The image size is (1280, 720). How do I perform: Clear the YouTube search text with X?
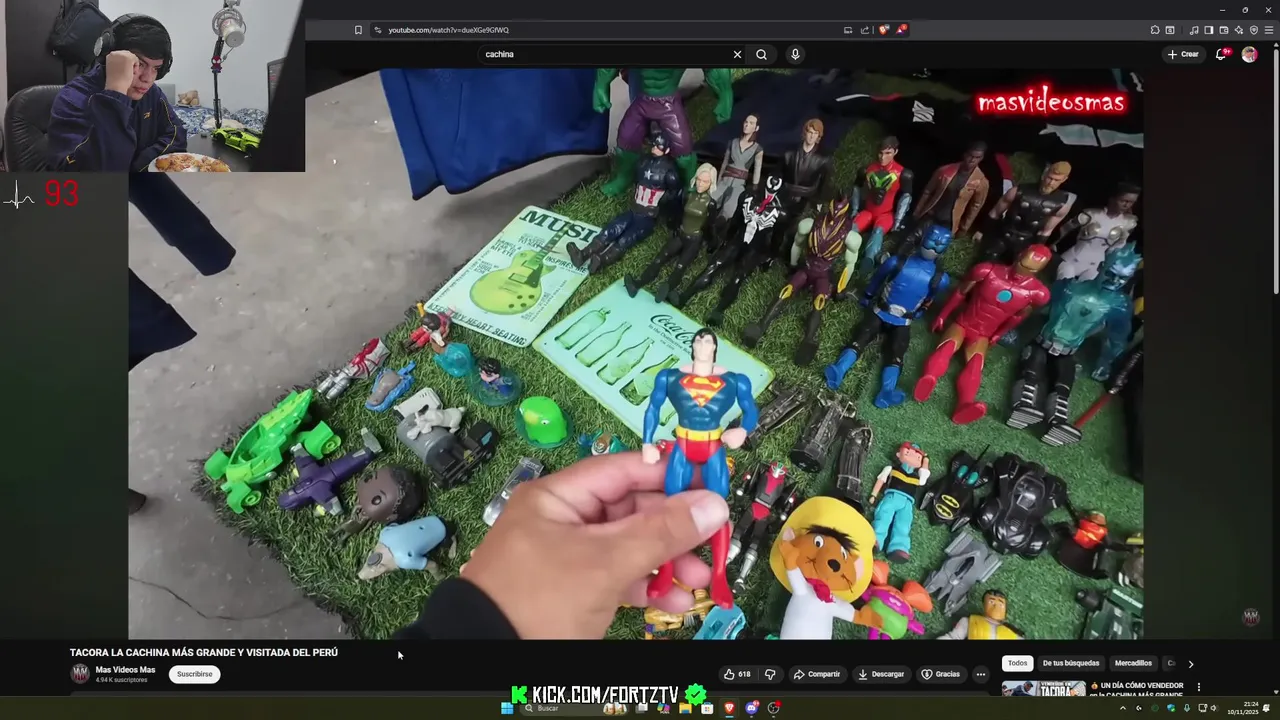point(737,54)
